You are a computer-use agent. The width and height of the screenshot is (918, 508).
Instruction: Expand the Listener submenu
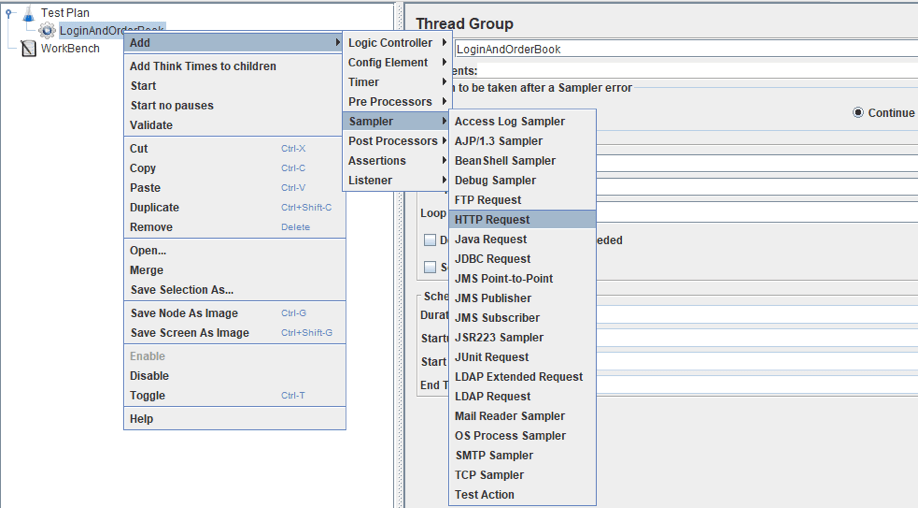click(396, 180)
